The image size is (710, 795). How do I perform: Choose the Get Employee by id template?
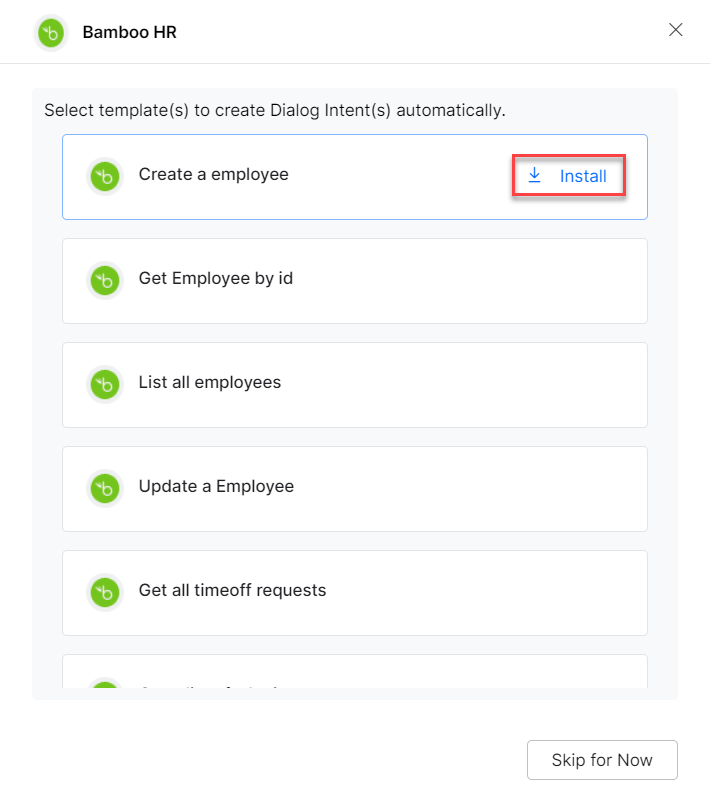[x=215, y=278]
